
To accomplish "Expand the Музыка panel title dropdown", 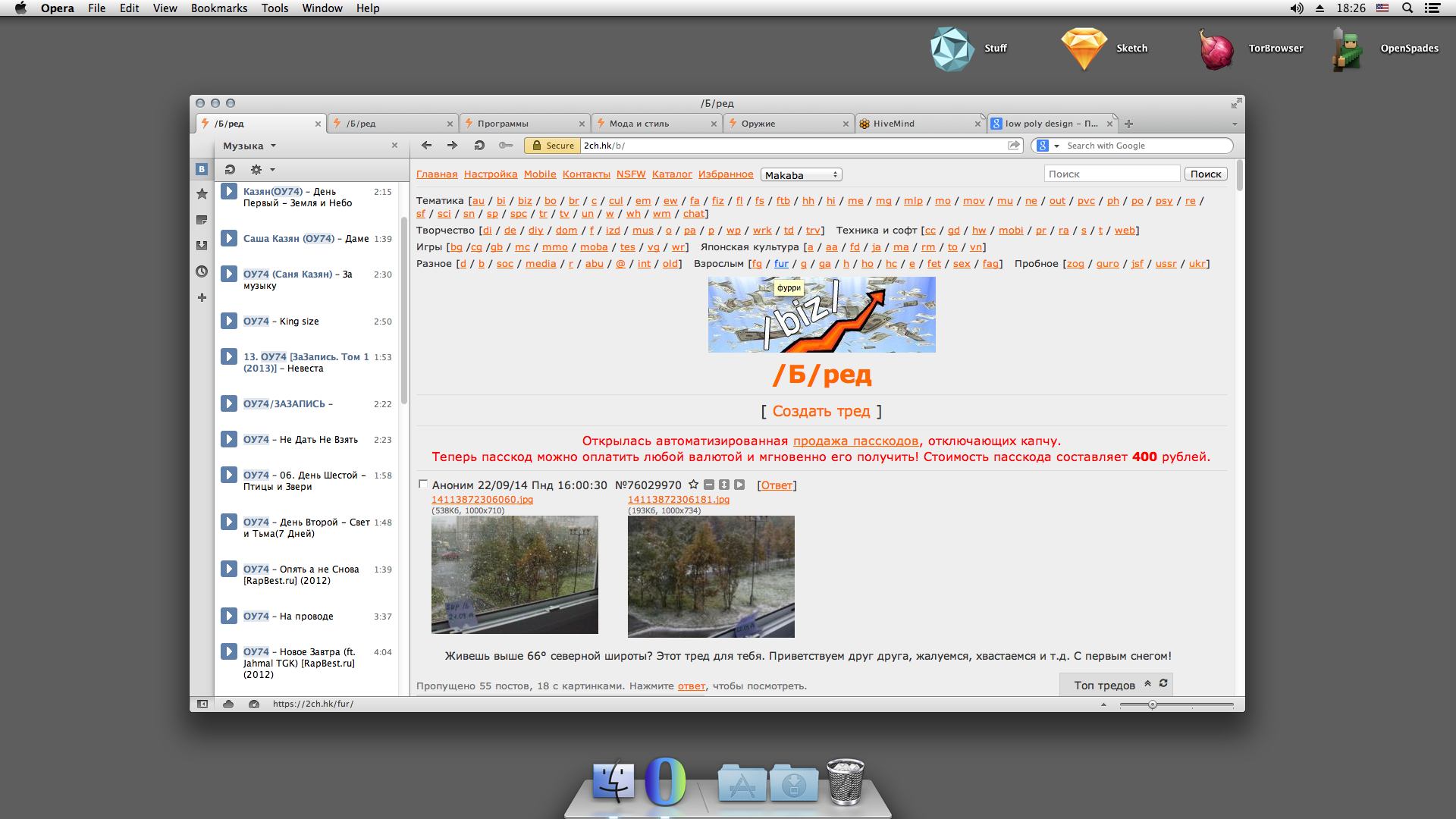I will [273, 146].
